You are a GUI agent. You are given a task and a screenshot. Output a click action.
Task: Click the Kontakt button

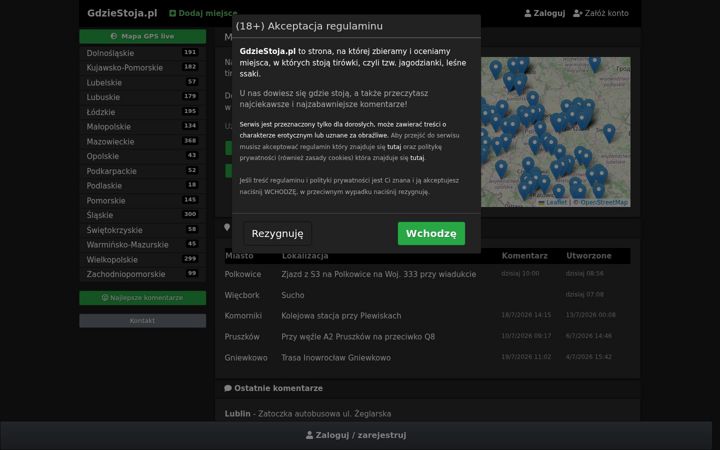click(x=143, y=321)
